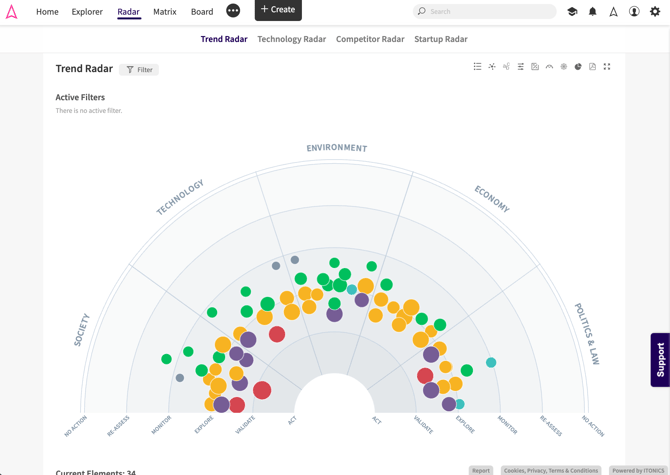This screenshot has height=475, width=670.
Task: Open user profile icon
Action: tap(634, 12)
